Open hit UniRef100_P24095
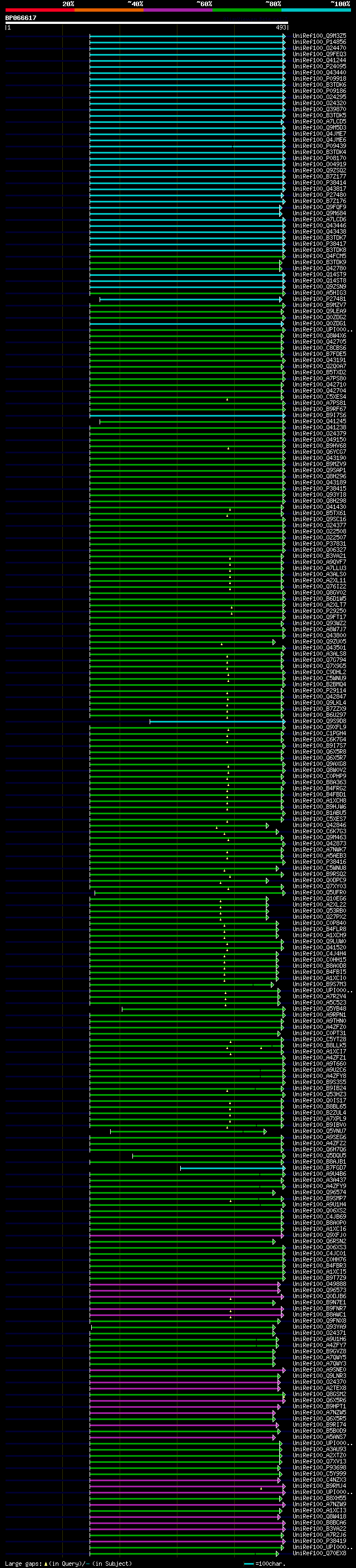Image resolution: width=356 pixels, height=1568 pixels. point(319,66)
